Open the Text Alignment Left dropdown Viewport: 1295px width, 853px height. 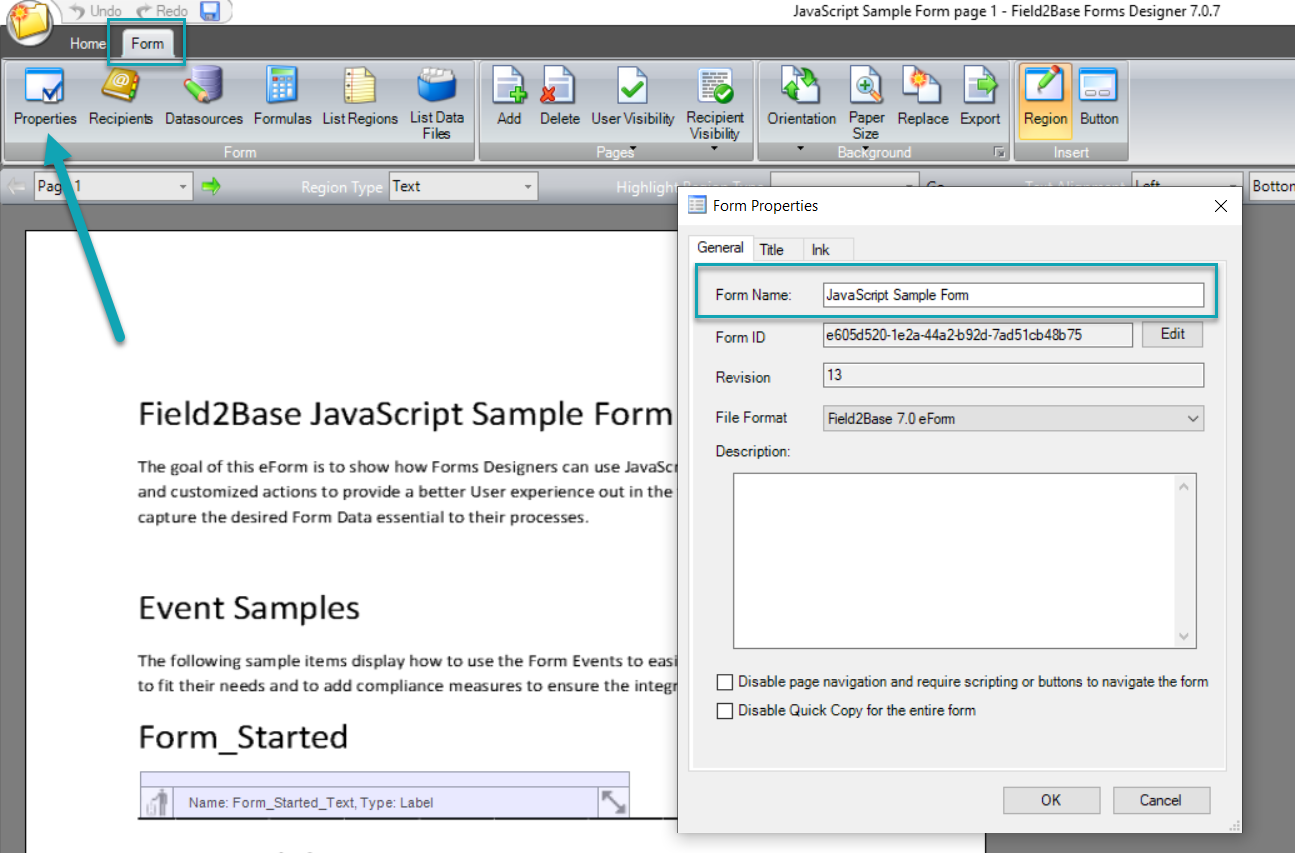point(1187,186)
